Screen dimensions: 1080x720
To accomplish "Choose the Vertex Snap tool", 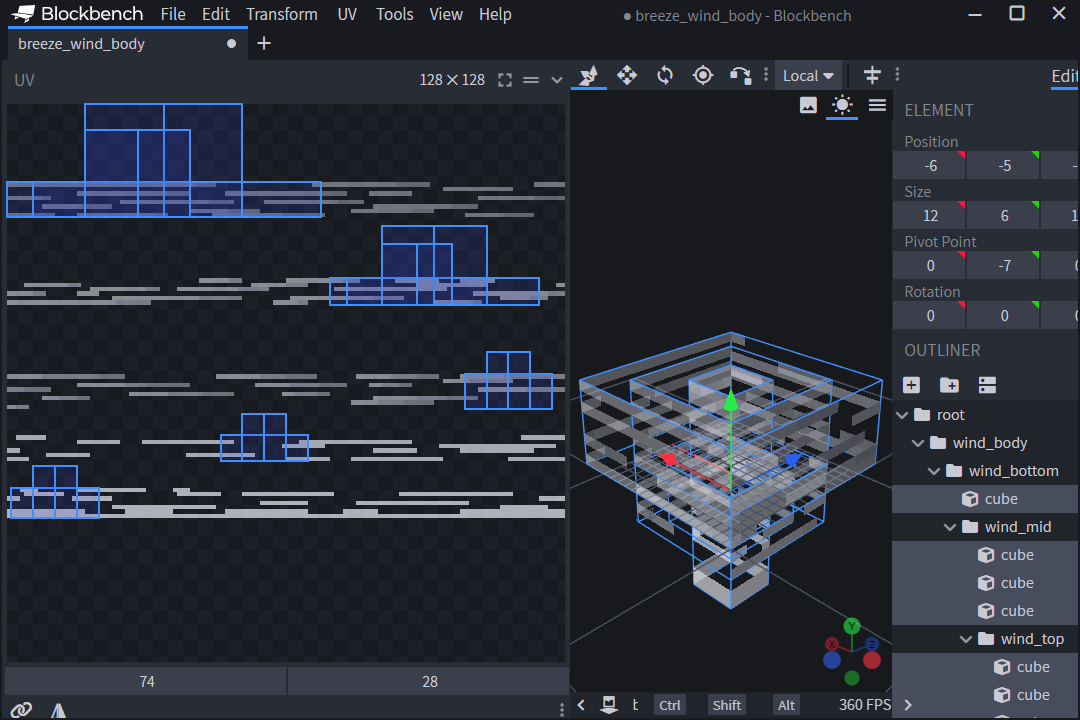I will tap(740, 75).
